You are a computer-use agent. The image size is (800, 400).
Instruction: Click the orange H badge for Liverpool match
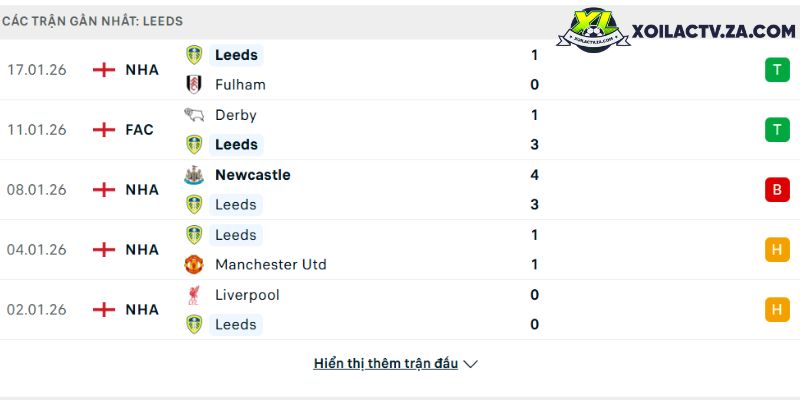777,310
